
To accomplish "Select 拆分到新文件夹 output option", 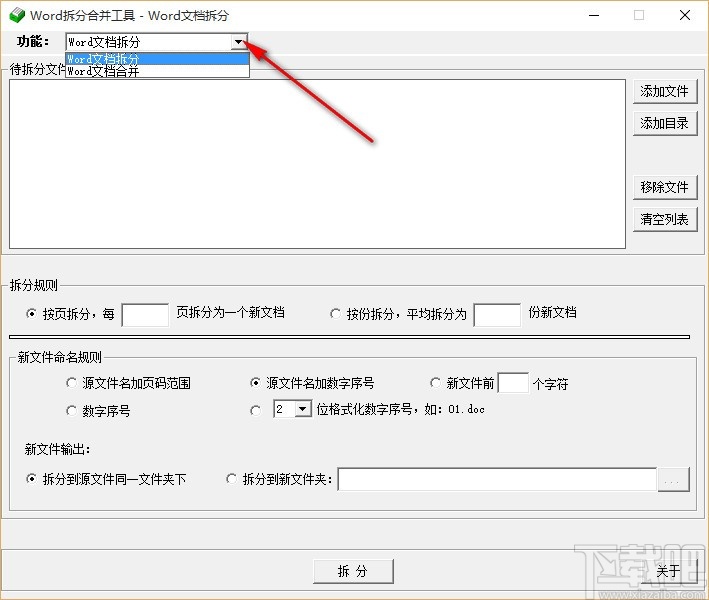I will pos(231,479).
